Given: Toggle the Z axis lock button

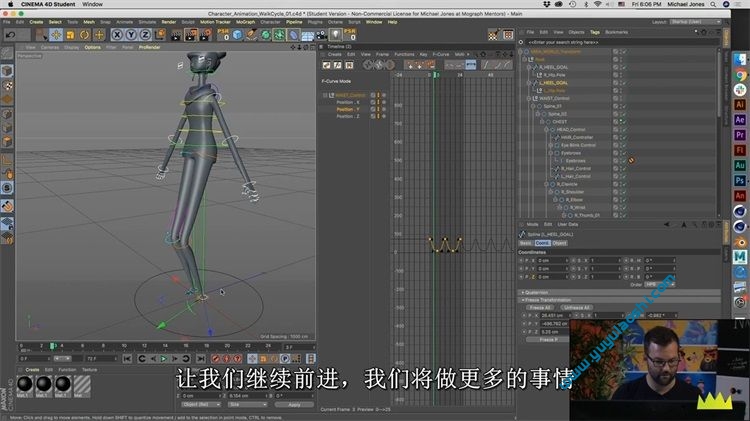Looking at the screenshot, I should click(145, 35).
